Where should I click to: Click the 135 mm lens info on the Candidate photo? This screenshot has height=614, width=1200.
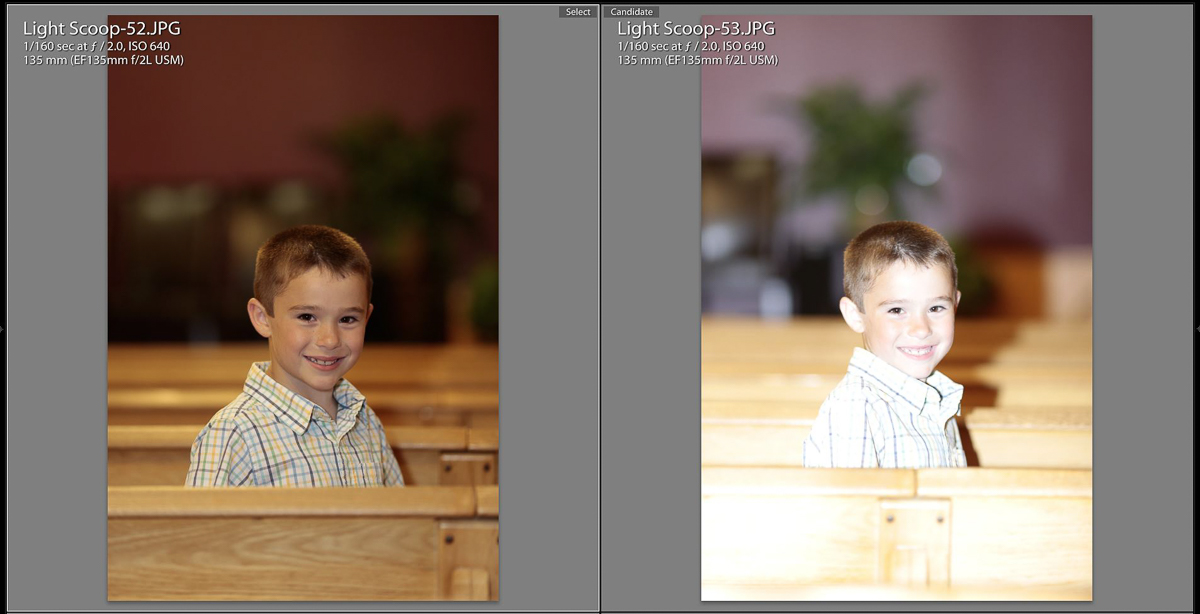[697, 60]
